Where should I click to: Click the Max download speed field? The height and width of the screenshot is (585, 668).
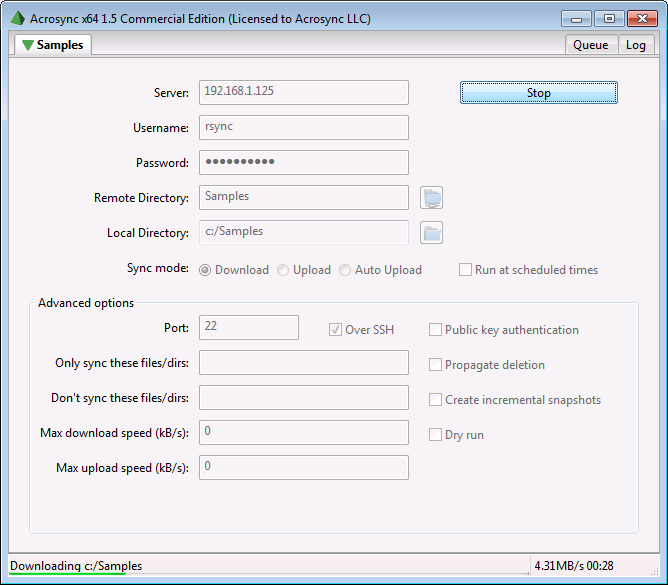click(x=304, y=432)
